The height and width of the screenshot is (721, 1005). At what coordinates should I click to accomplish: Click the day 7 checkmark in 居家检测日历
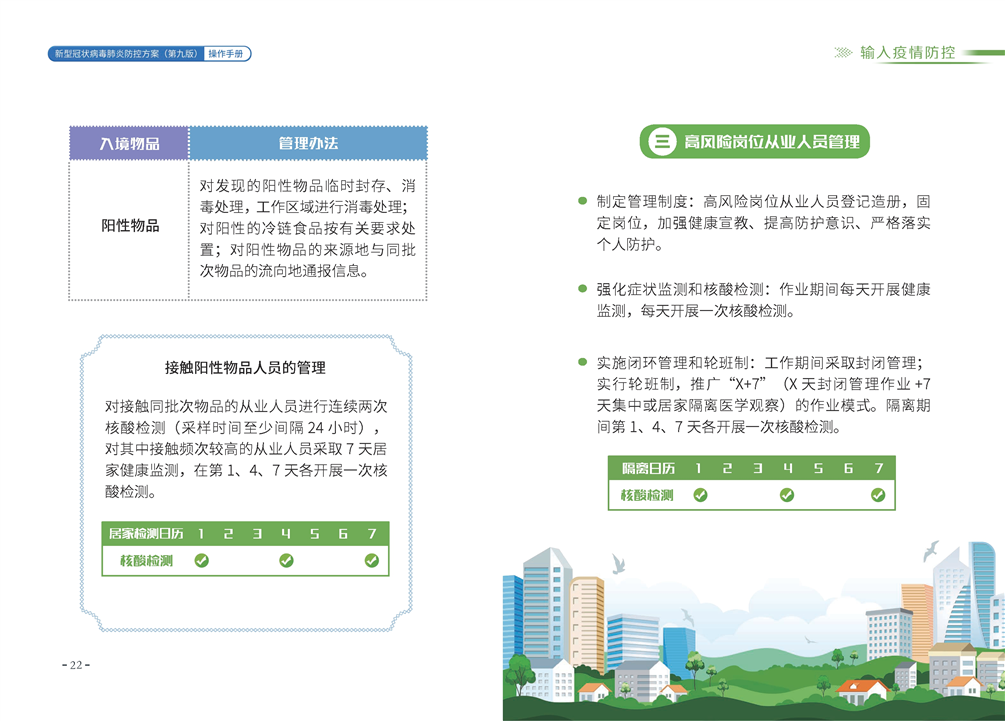(x=372, y=561)
